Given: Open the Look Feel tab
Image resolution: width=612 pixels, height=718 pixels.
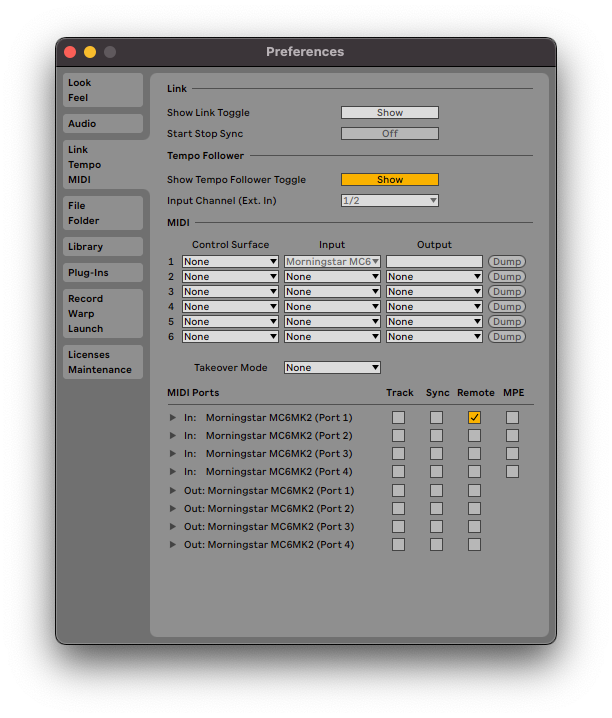Looking at the screenshot, I should tap(103, 90).
